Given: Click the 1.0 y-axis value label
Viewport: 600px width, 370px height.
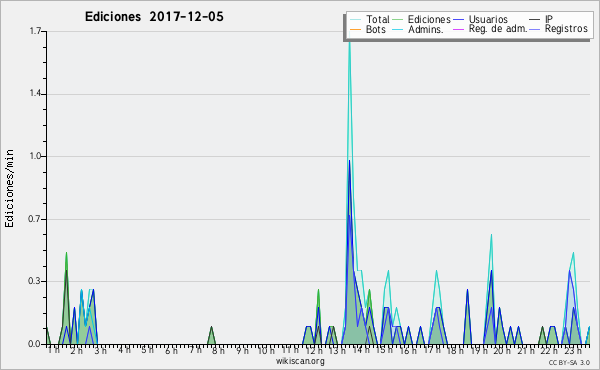Looking at the screenshot, I should click(x=35, y=156).
